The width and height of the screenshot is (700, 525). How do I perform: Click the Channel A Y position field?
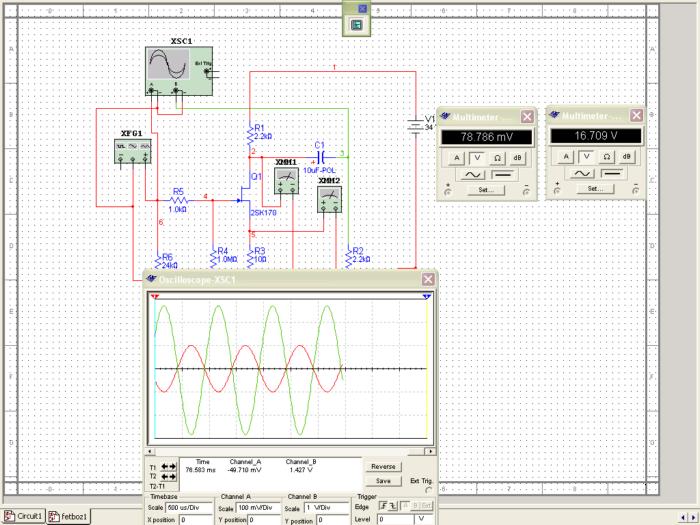pos(264,520)
